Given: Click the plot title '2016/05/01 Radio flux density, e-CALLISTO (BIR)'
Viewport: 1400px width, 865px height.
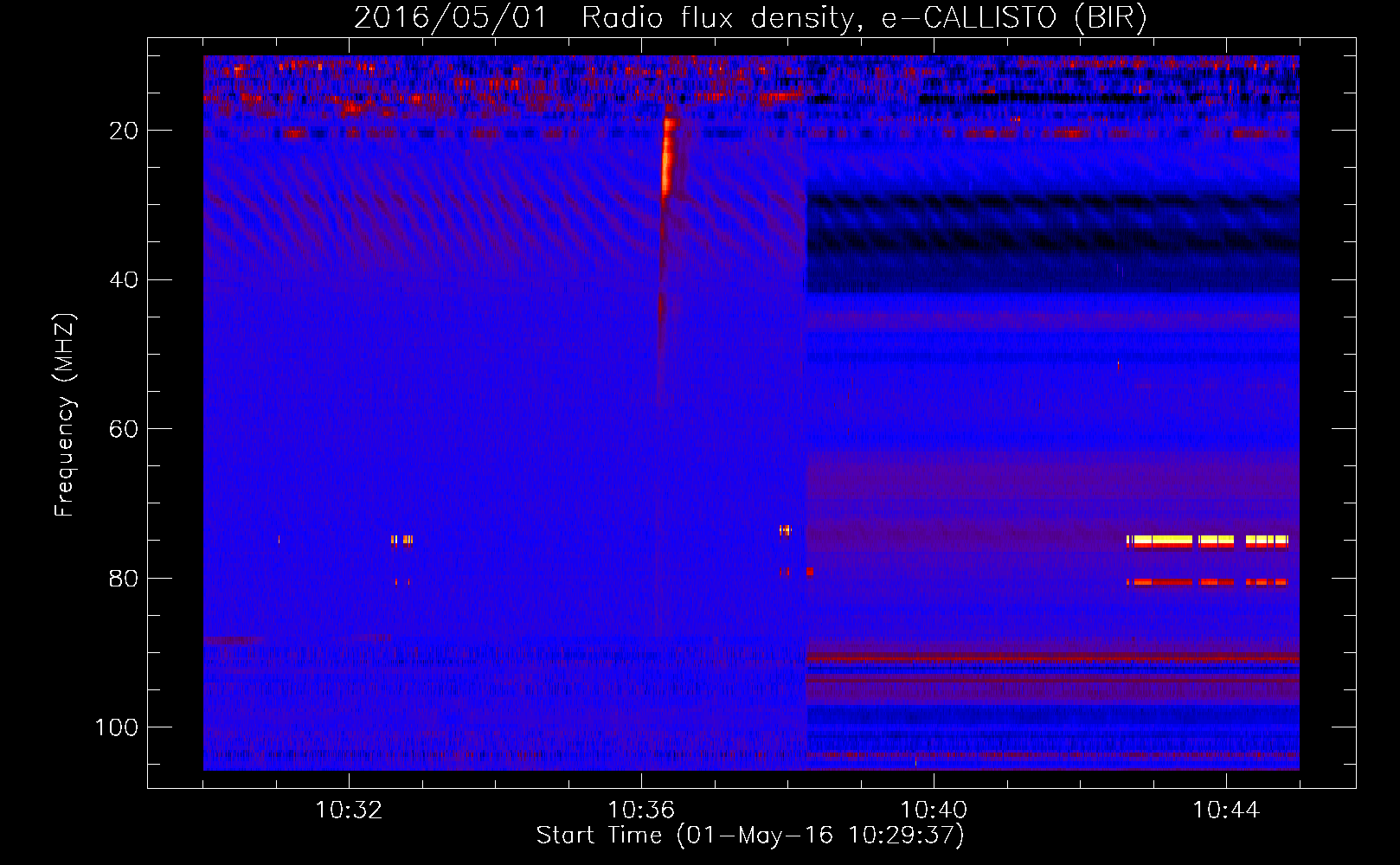Looking at the screenshot, I should coord(750,17).
